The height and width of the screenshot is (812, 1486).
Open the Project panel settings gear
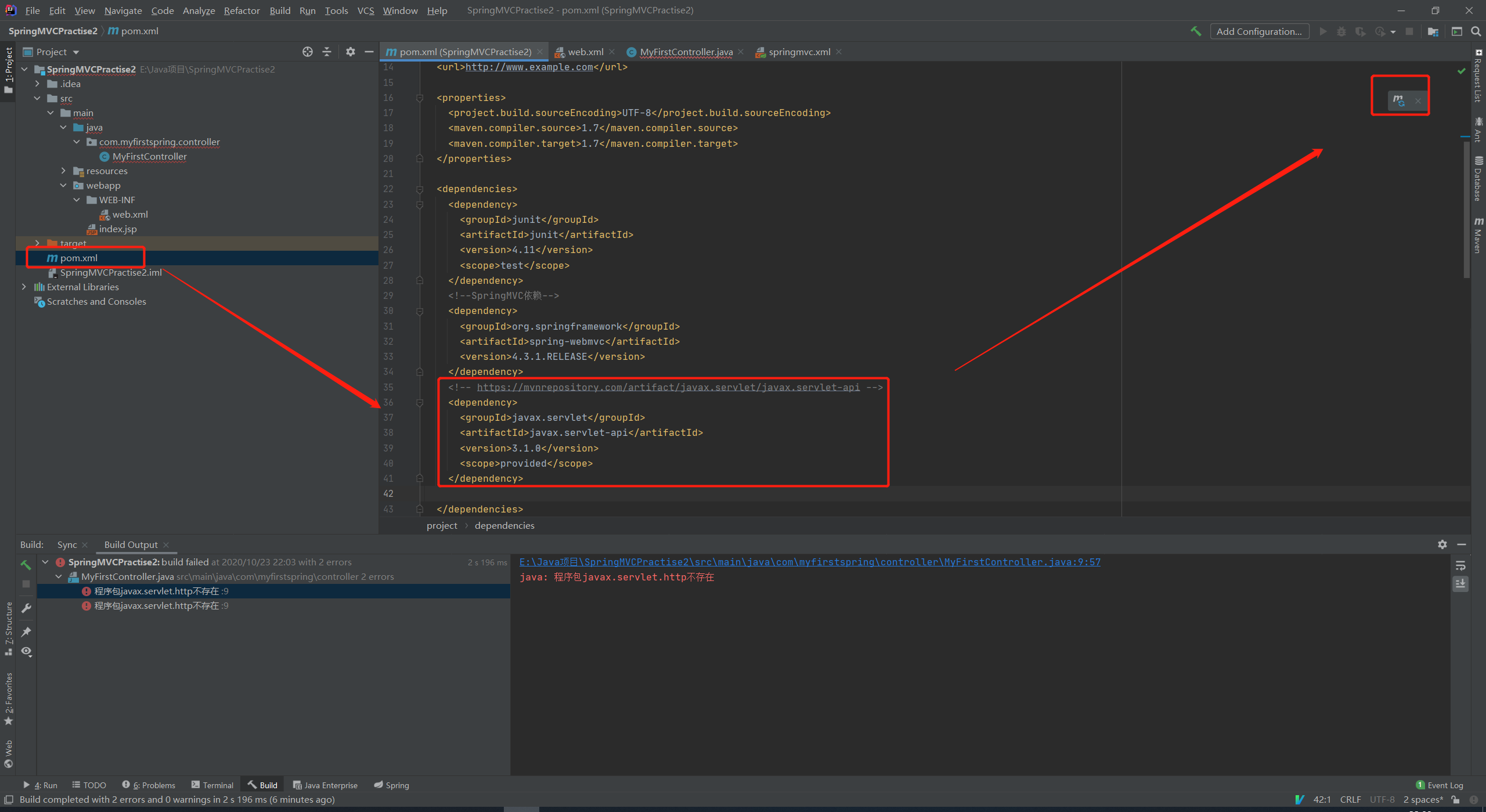[350, 52]
